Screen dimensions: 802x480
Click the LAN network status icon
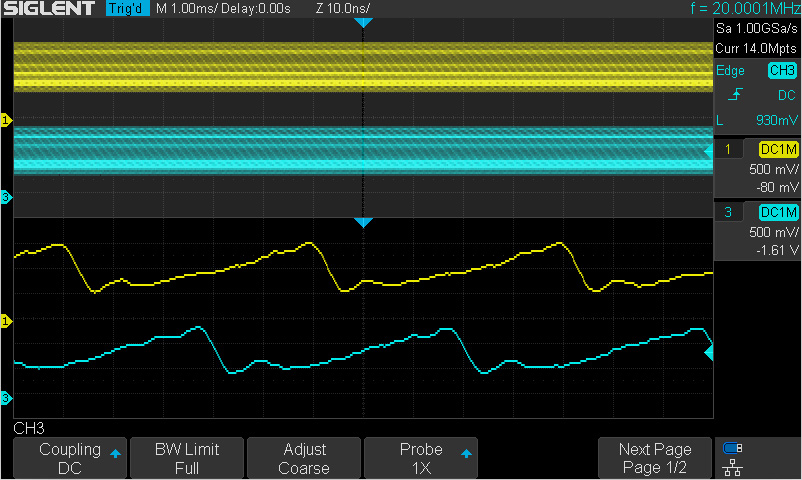click(734, 466)
